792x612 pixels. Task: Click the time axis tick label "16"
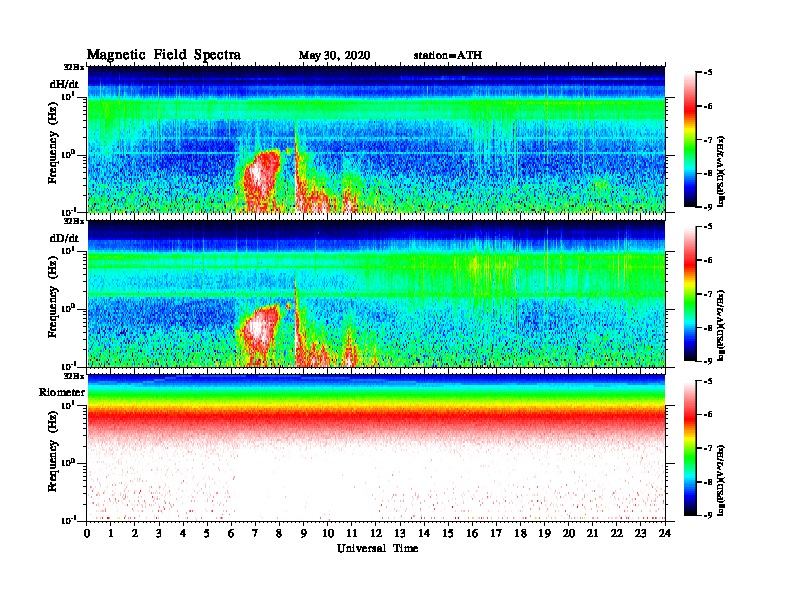pos(472,533)
